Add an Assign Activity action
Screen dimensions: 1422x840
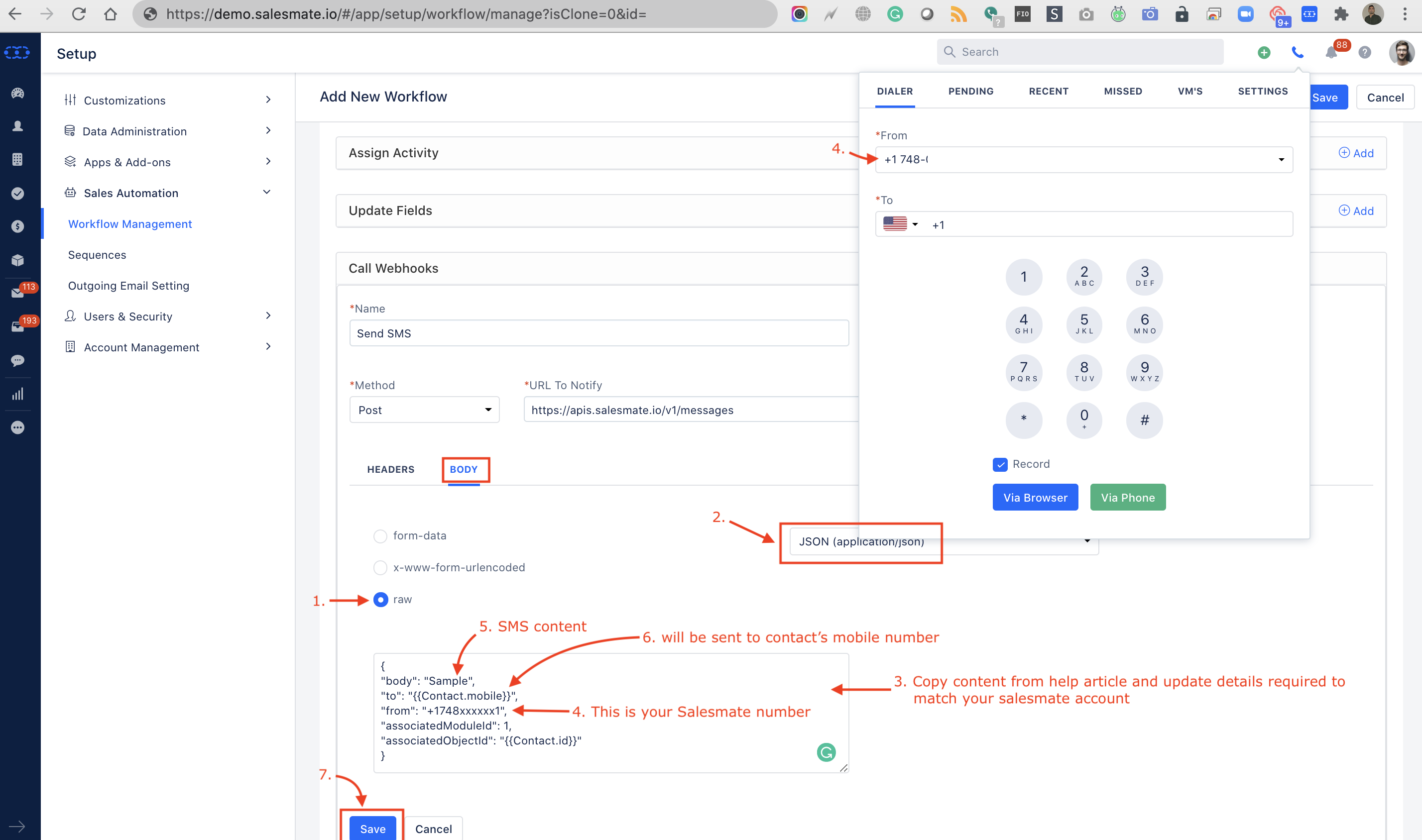[x=1356, y=153]
